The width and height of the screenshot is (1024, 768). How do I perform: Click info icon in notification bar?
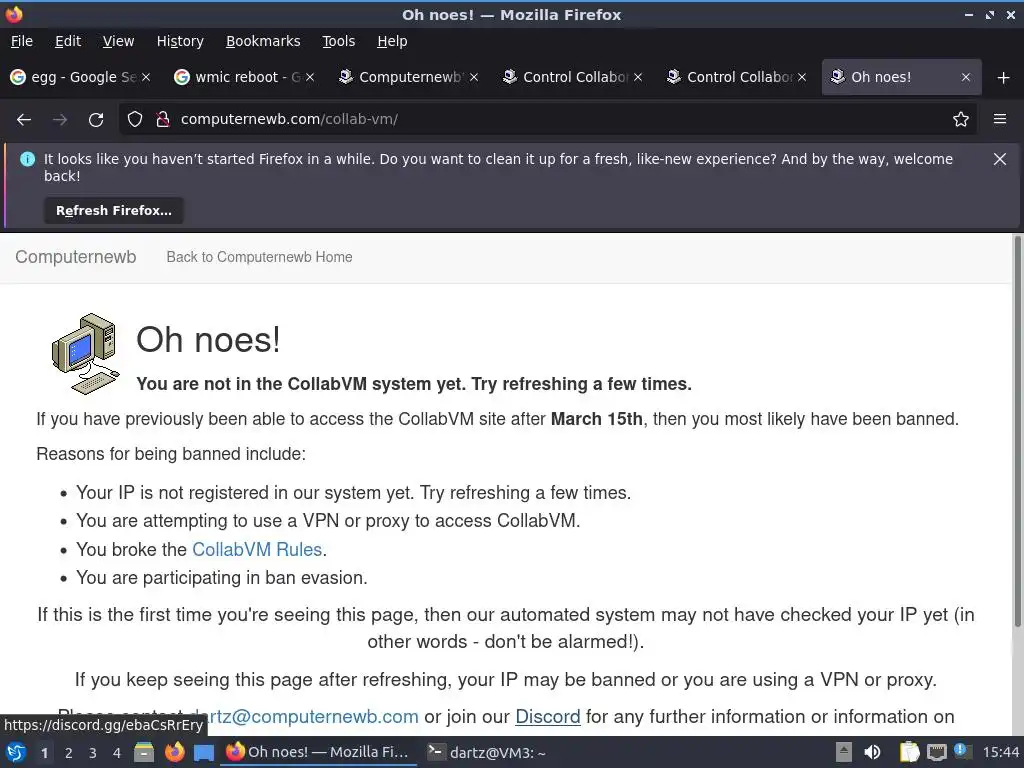click(x=27, y=159)
